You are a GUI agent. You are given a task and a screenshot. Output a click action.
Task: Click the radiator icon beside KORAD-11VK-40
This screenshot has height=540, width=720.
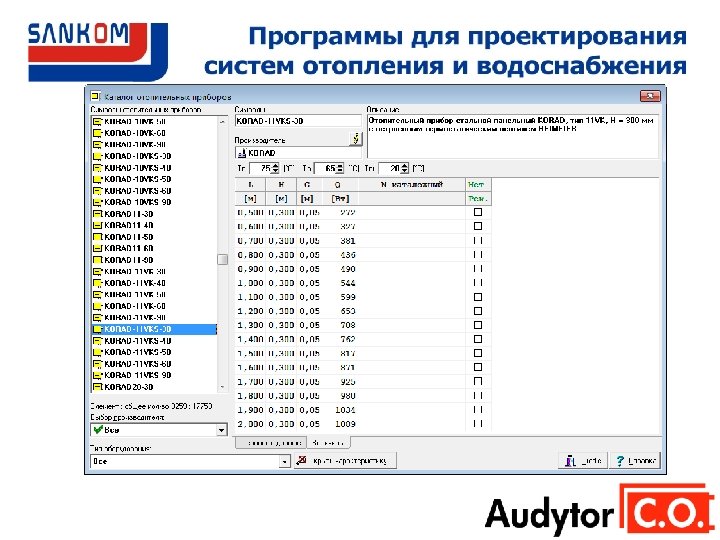tap(97, 283)
